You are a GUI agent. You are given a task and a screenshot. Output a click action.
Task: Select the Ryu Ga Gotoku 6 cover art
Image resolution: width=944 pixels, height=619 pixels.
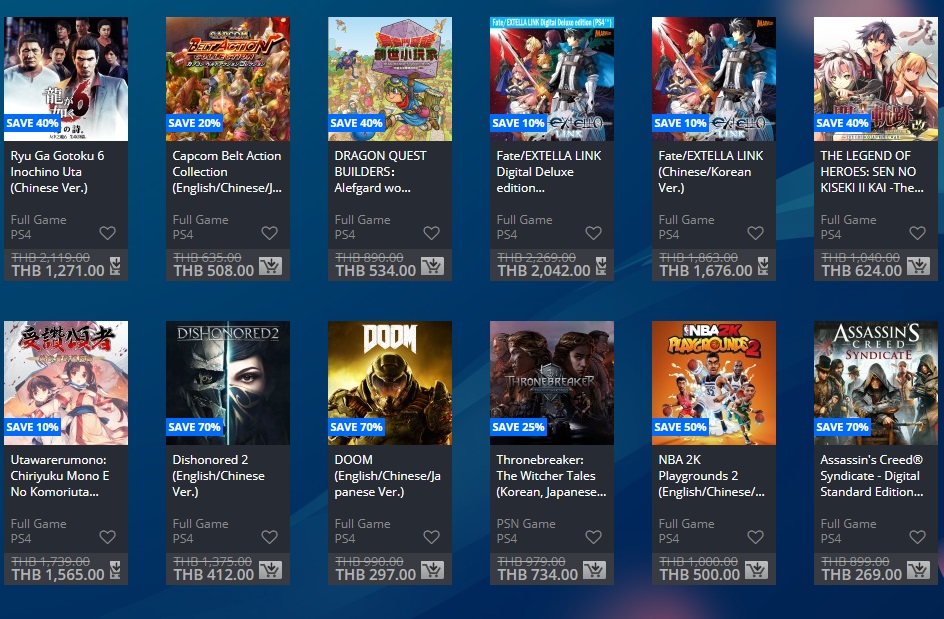pyautogui.click(x=66, y=79)
